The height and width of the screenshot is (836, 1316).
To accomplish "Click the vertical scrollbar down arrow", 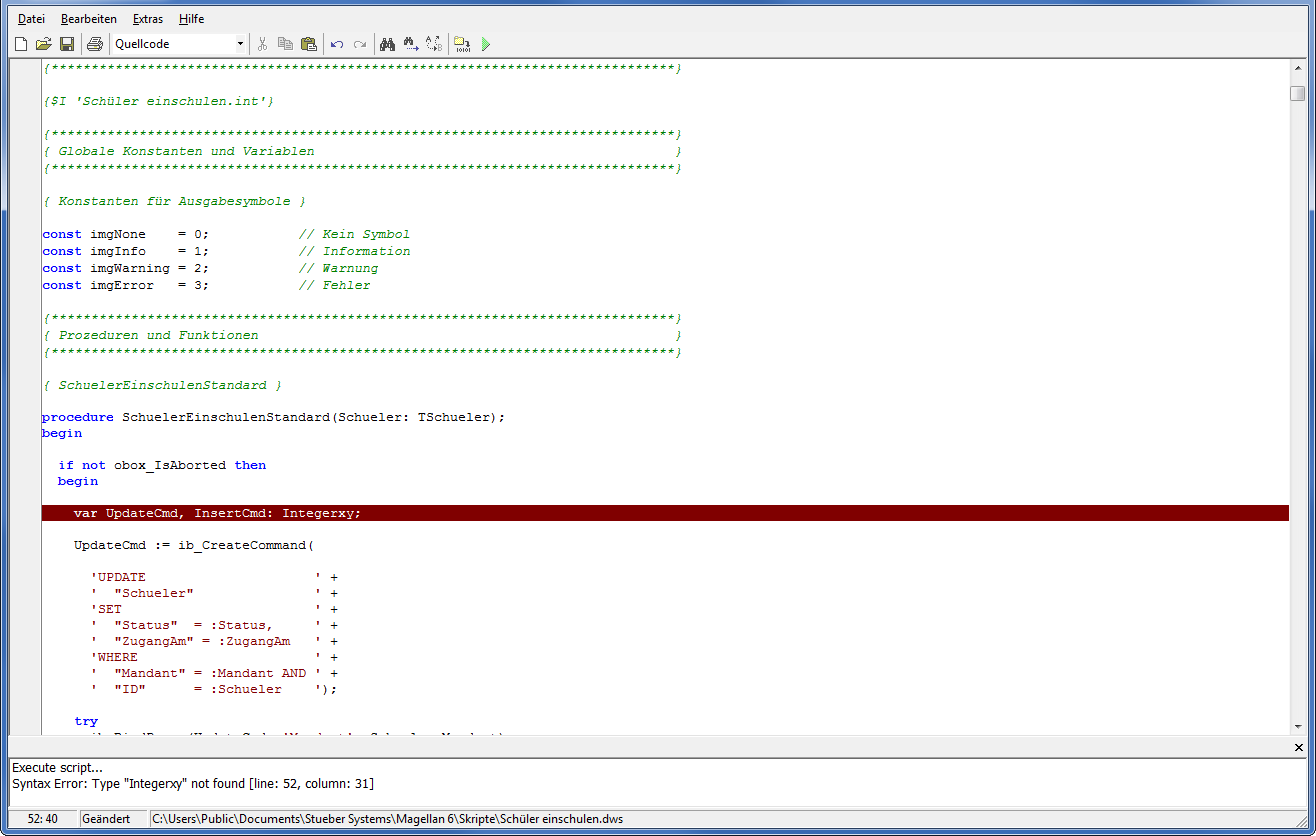I will [x=1298, y=727].
